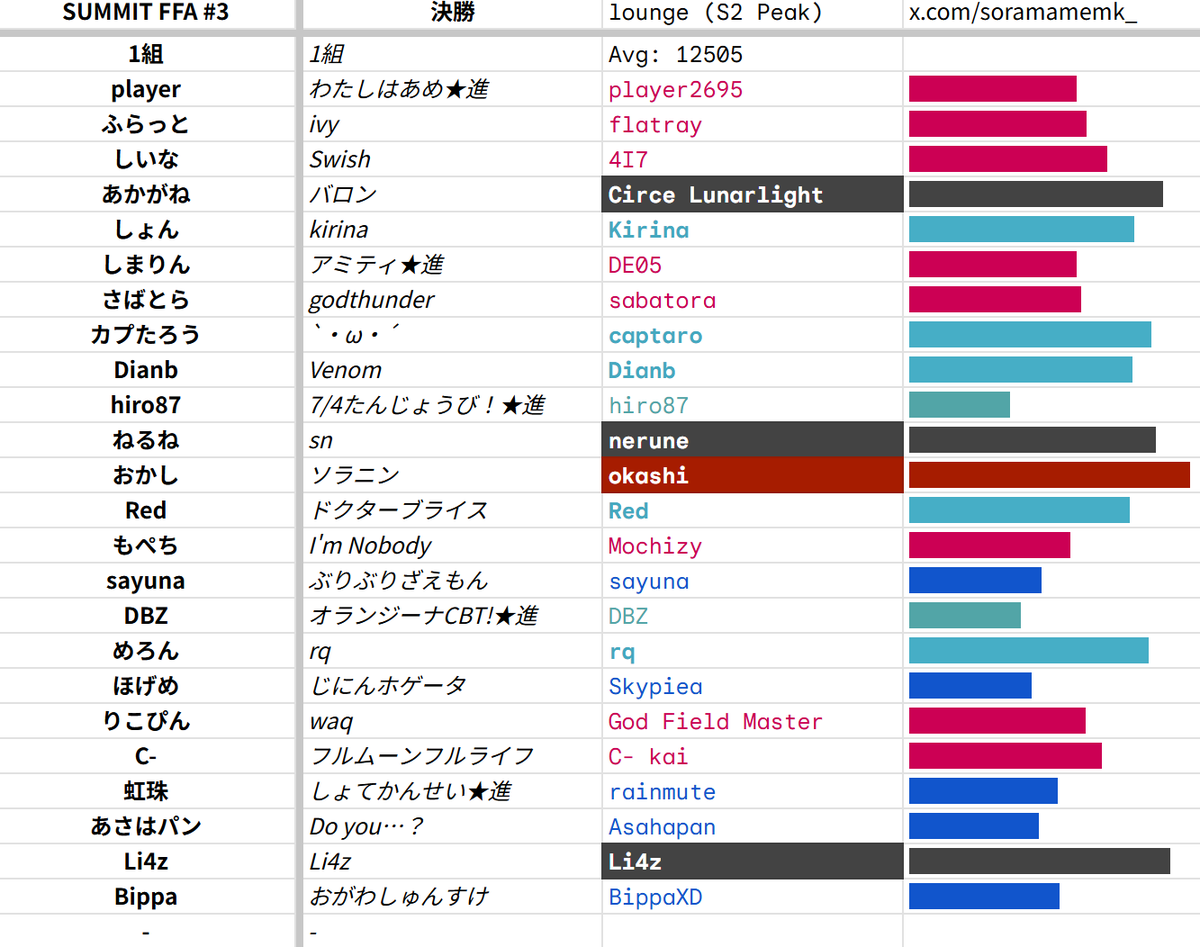
Task: Select the Do you…? cell
Action: (452, 826)
